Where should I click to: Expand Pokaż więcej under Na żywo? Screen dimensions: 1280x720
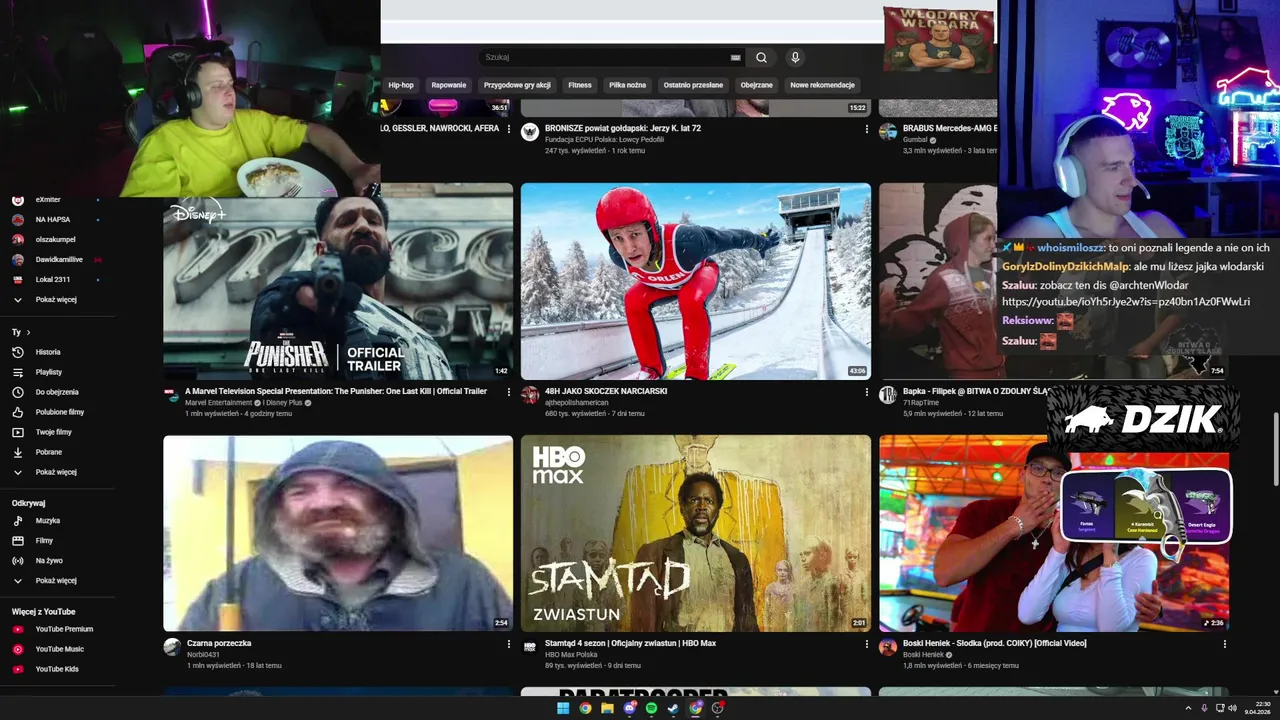(56, 581)
